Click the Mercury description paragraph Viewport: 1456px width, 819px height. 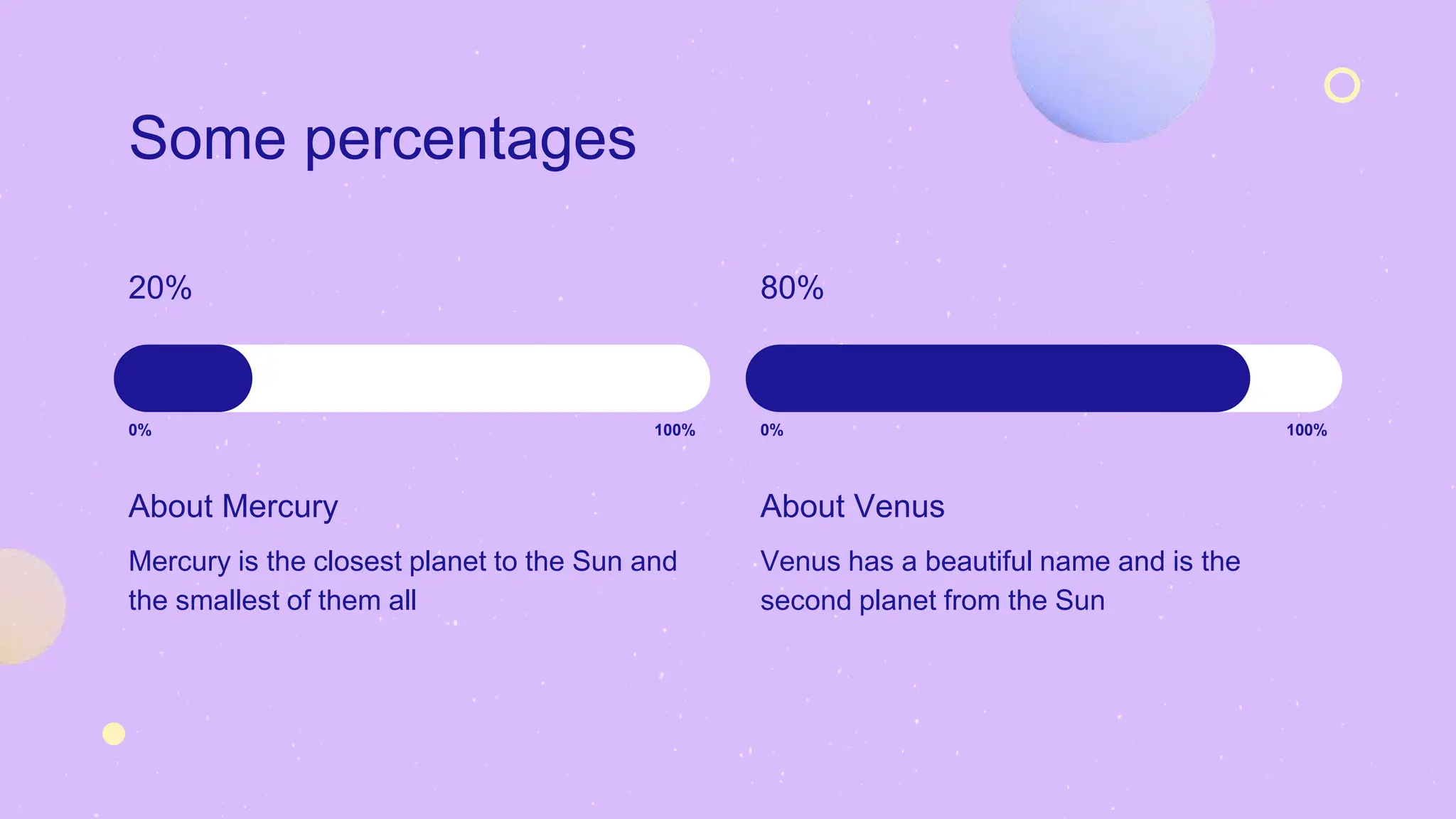pos(402,580)
